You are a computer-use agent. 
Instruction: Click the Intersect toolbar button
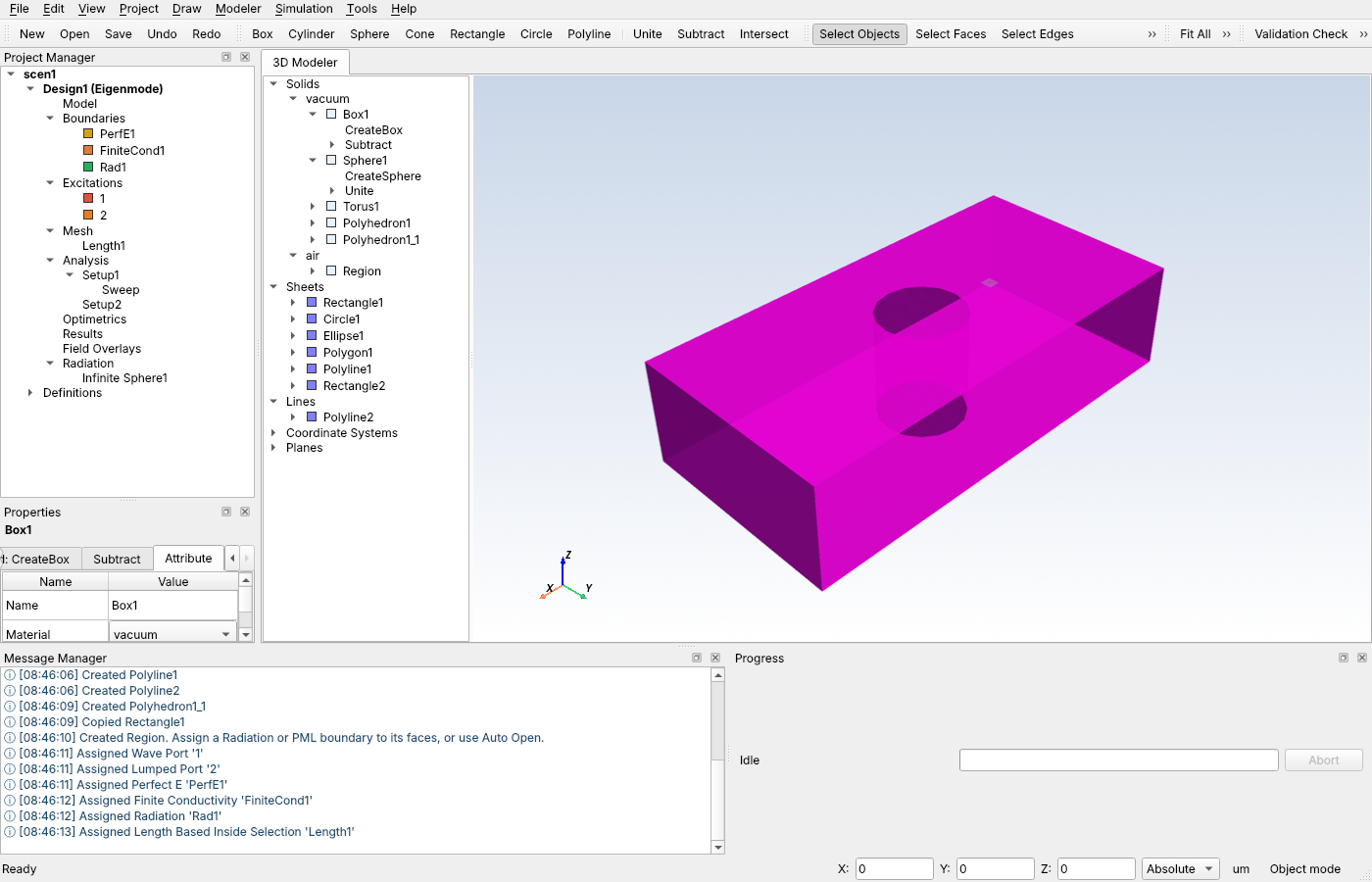point(763,34)
